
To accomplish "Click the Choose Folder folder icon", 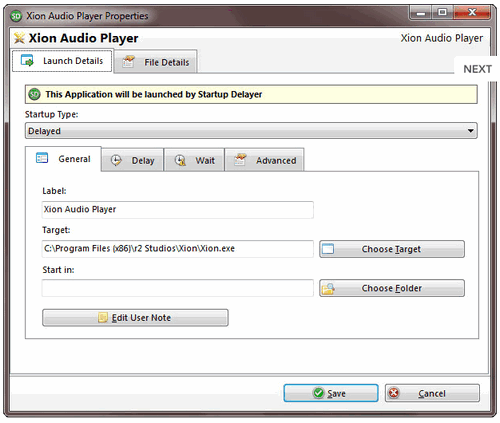I will (328, 288).
